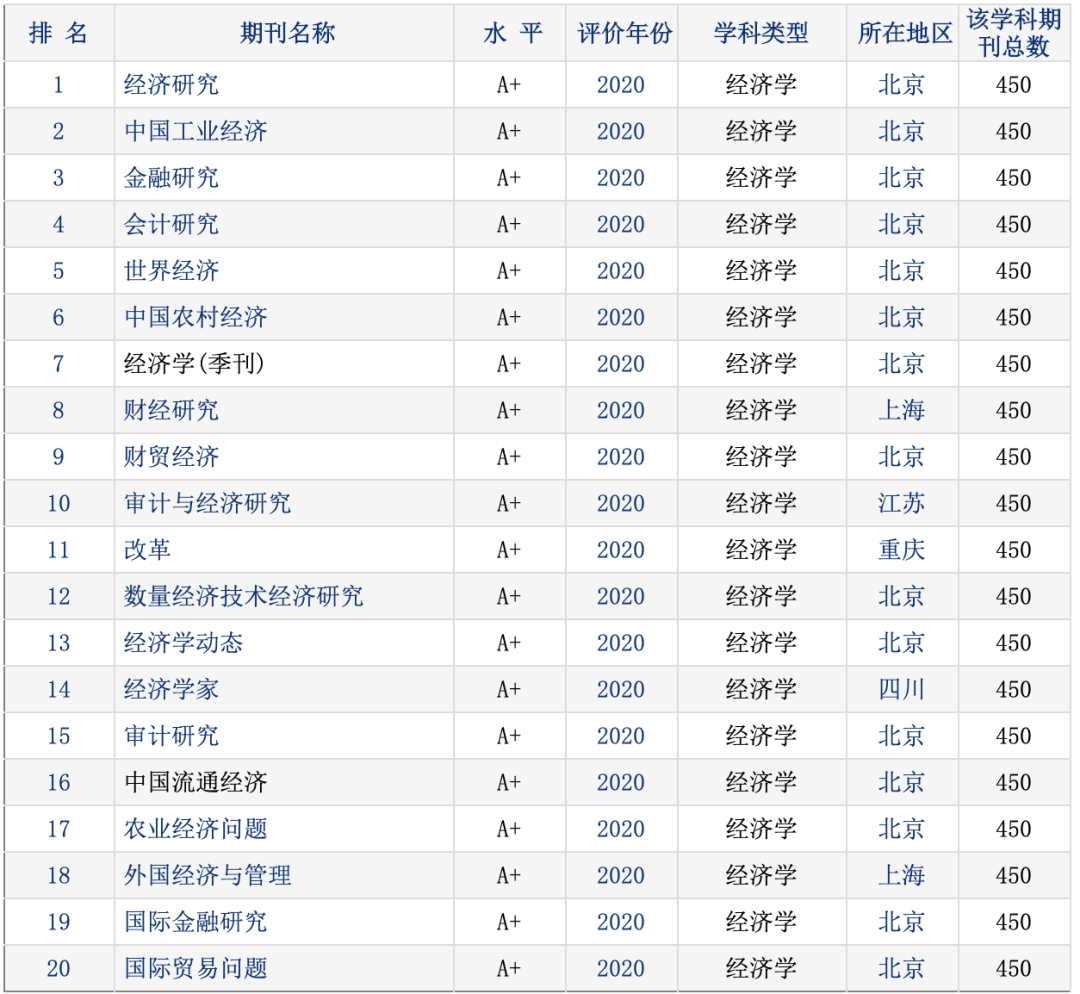Click the 水平 column header
1080x994 pixels.
click(513, 33)
